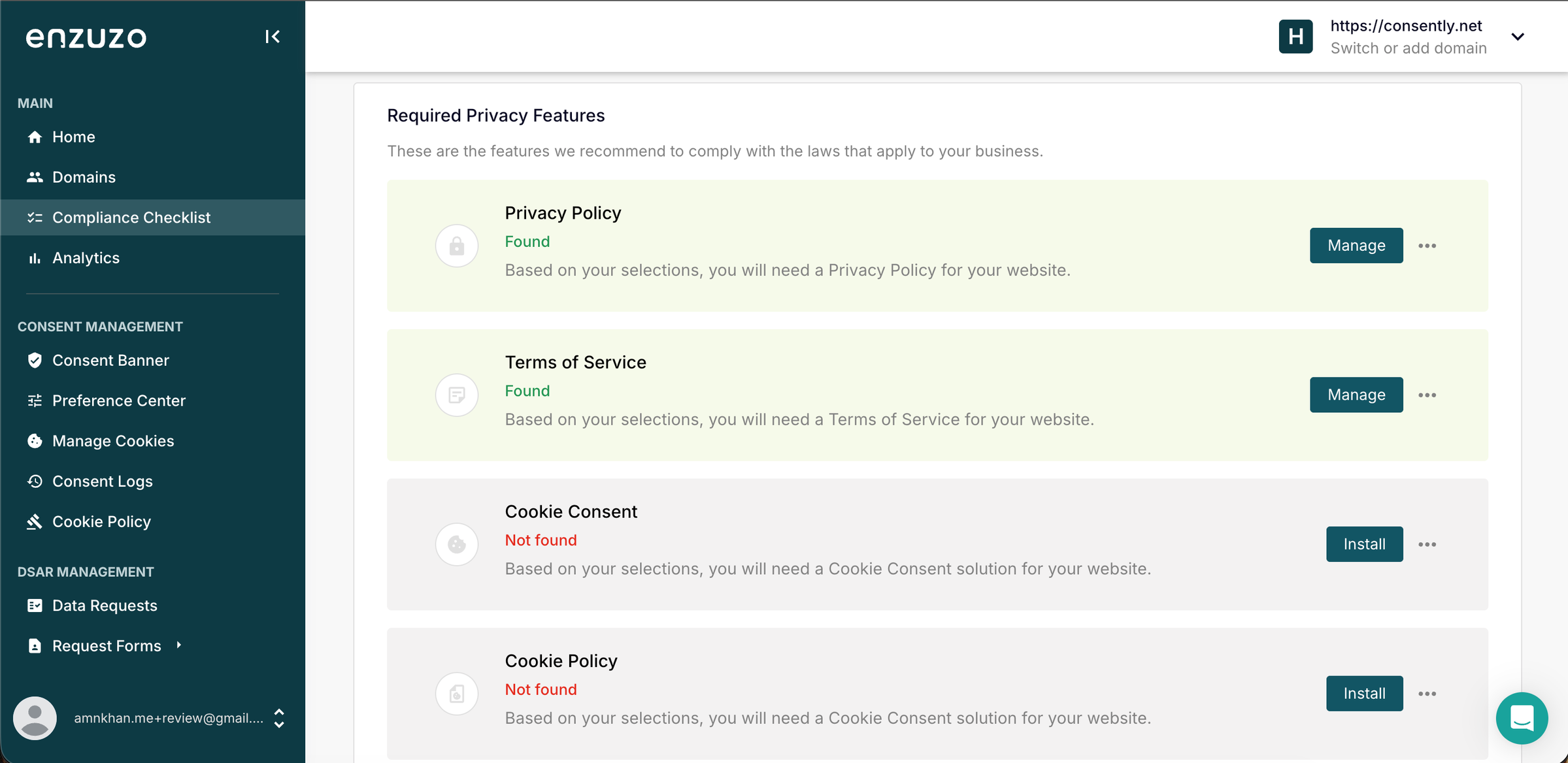This screenshot has height=763, width=1568.
Task: View Consent Logs
Action: pyautogui.click(x=153, y=481)
